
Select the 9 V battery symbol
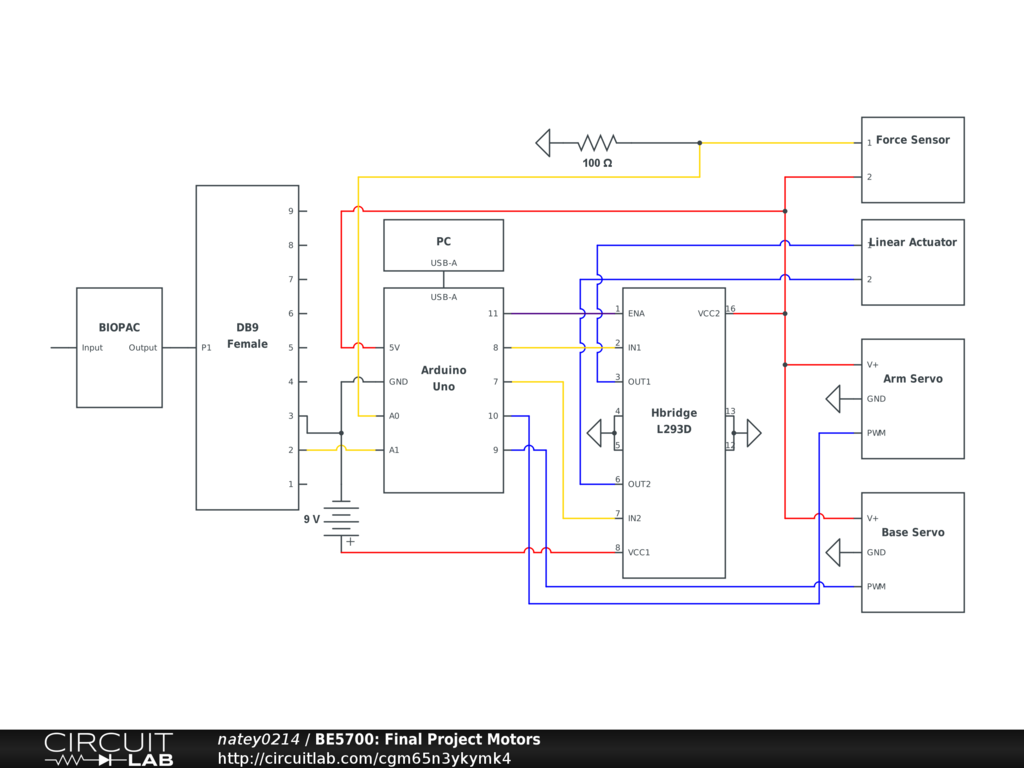pyautogui.click(x=341, y=520)
